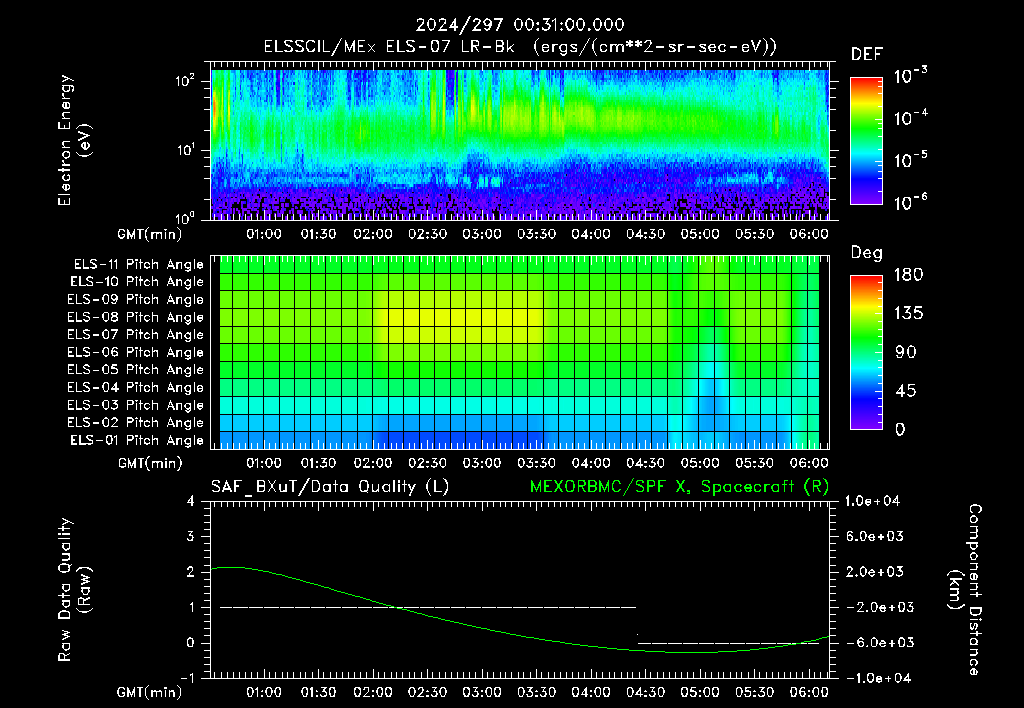Image resolution: width=1024 pixels, height=708 pixels.
Task: Click the 10^-3 value on DEF scale
Action: click(x=910, y=75)
